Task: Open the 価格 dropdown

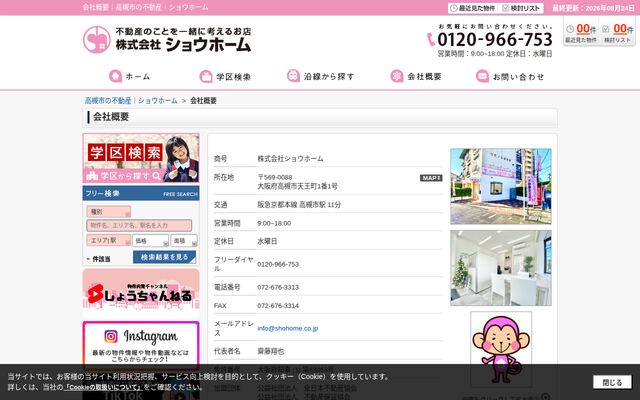Action: click(150, 241)
